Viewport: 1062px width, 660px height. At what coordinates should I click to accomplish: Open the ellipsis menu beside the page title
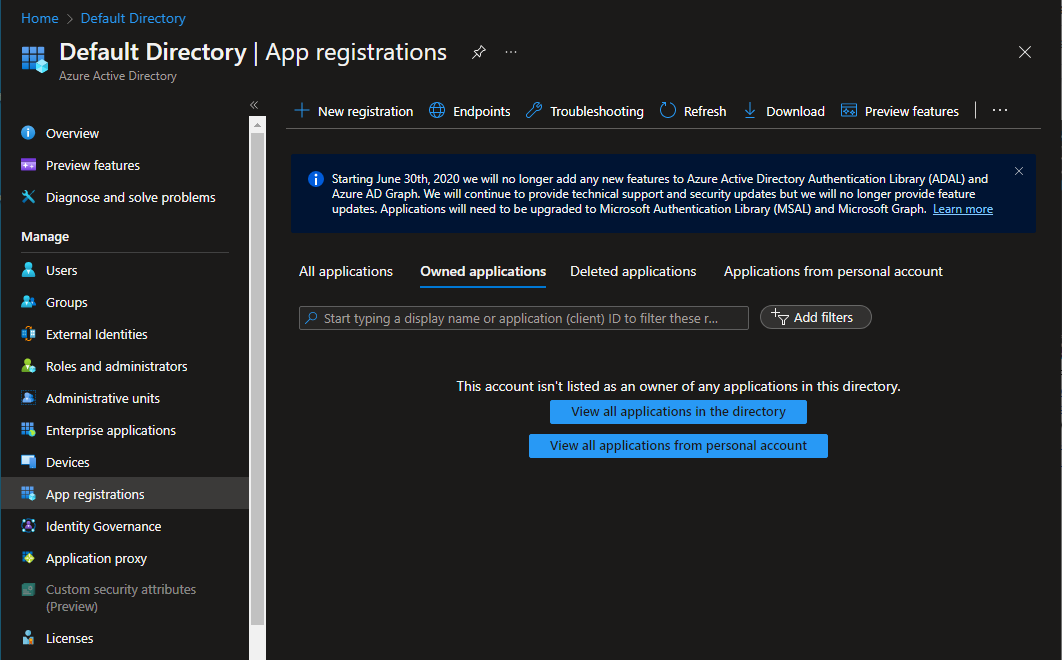511,52
